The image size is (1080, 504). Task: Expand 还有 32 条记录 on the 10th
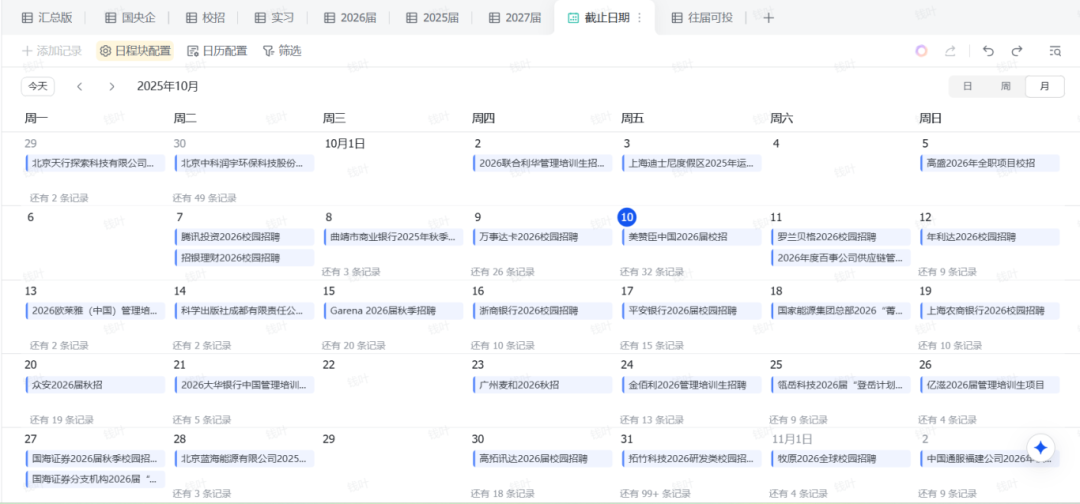(652, 271)
